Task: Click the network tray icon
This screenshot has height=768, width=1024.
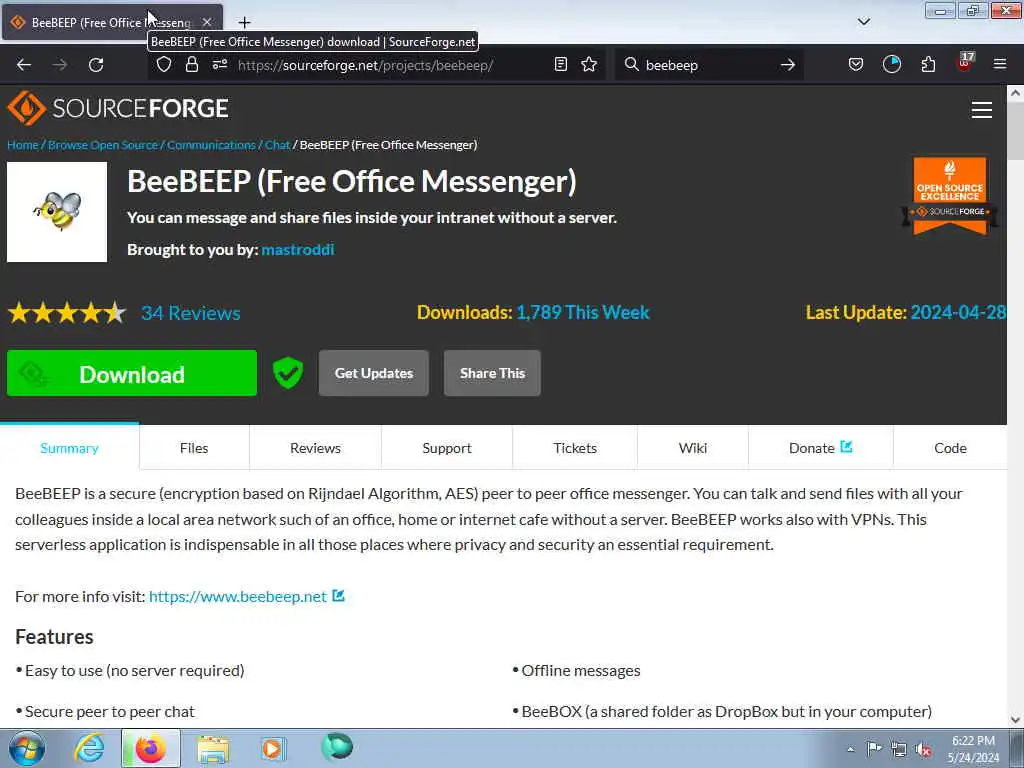Action: [x=899, y=749]
